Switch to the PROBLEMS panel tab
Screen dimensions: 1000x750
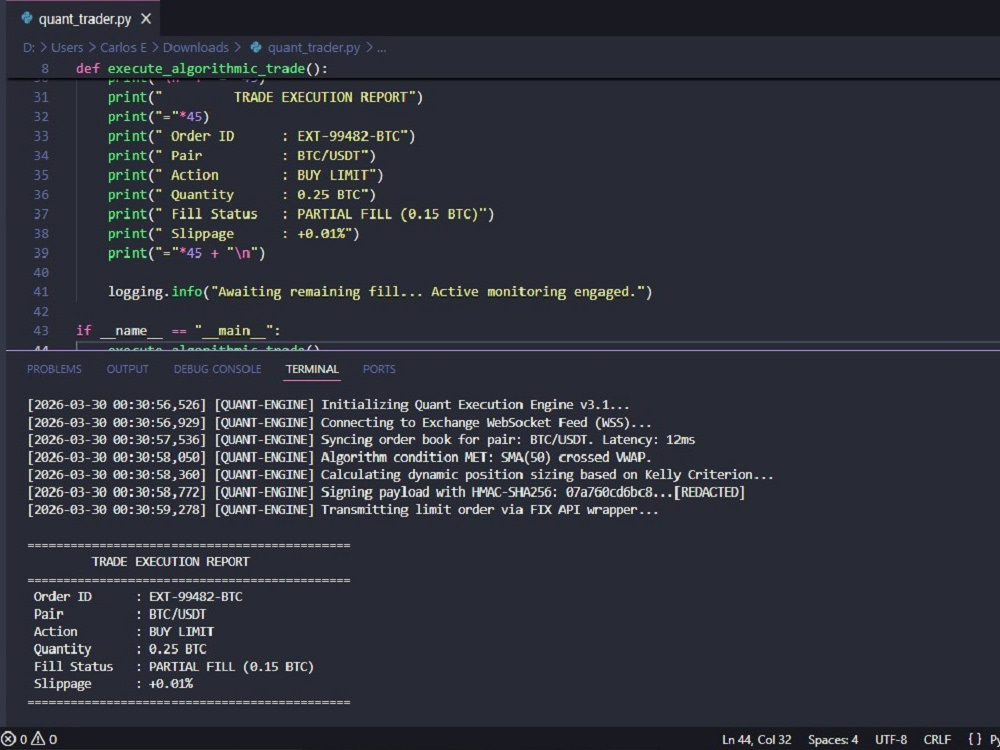[x=54, y=369]
